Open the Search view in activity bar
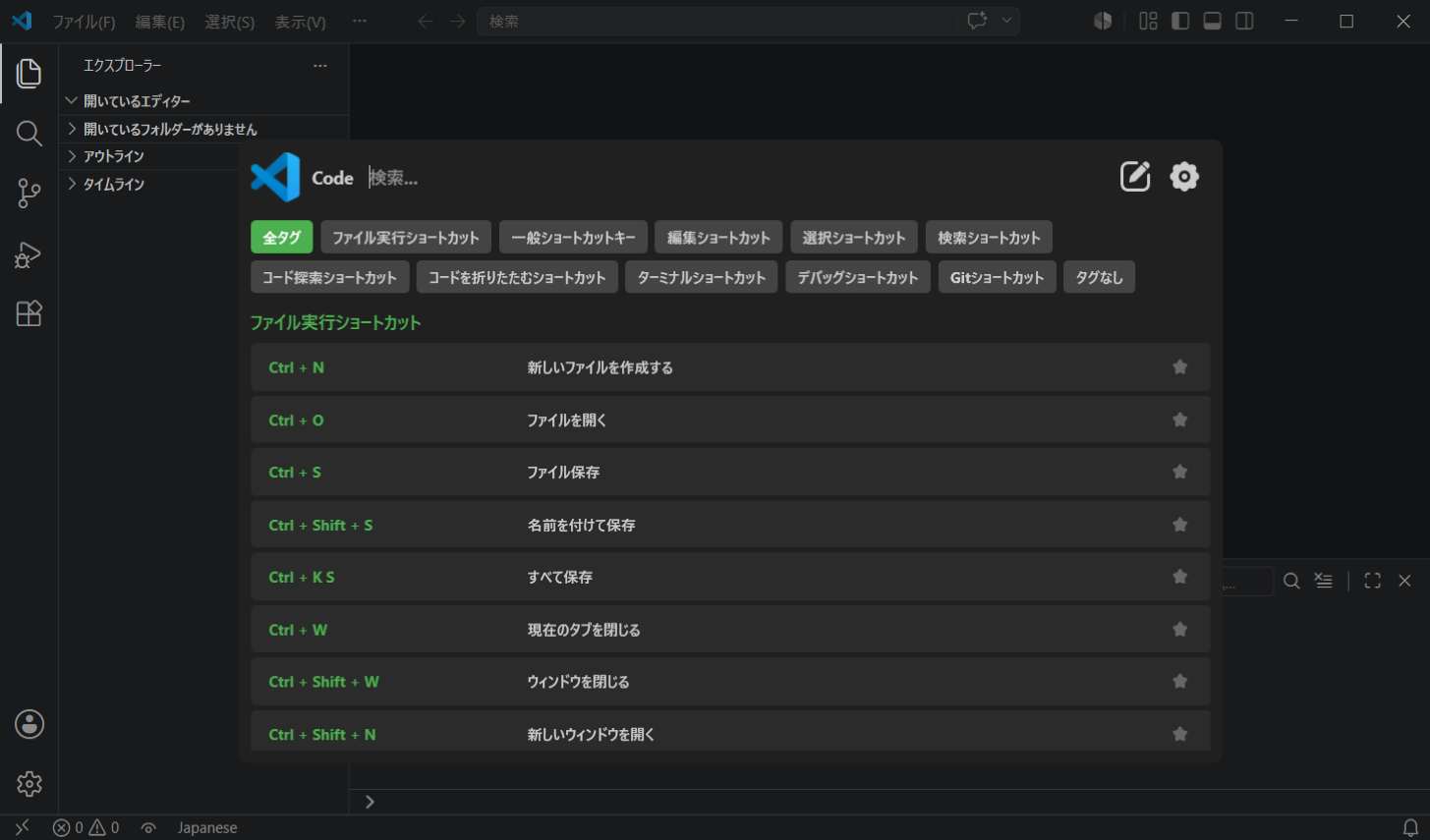Screen dimensions: 1430x840 point(29,134)
